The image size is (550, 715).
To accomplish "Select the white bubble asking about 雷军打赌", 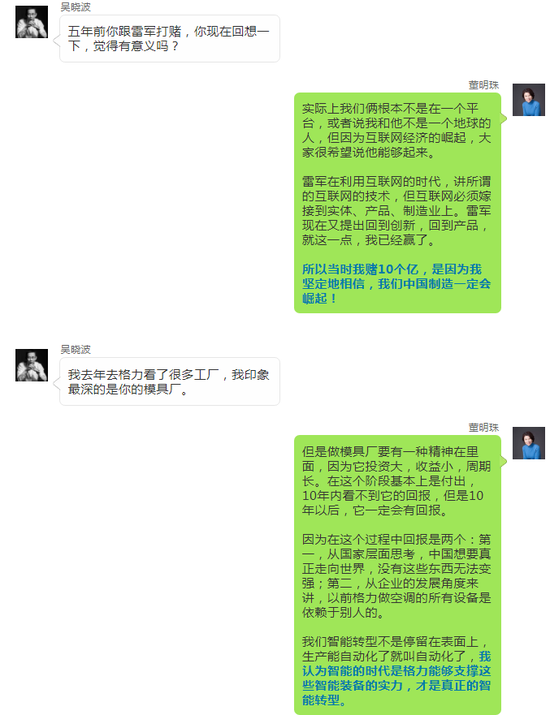I will pyautogui.click(x=169, y=38).
